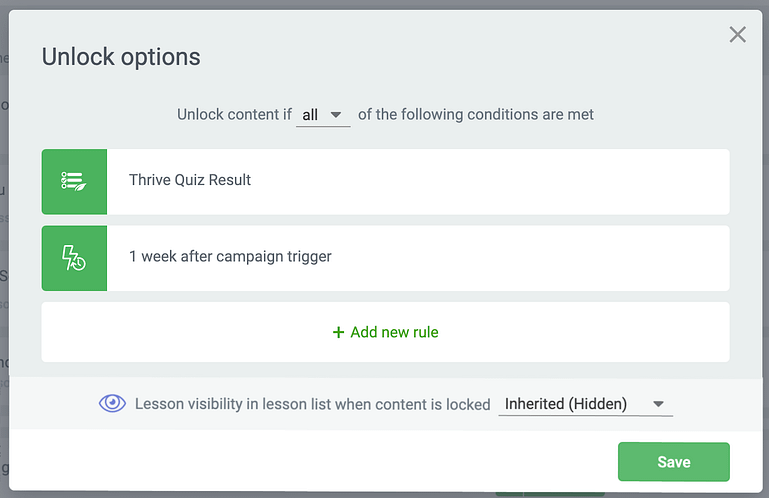The image size is (769, 498).
Task: Save the unlock options
Action: 674,462
